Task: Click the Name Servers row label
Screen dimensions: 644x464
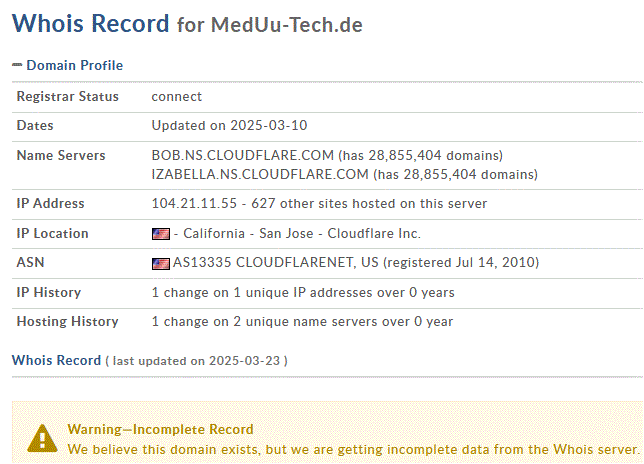Action: tap(61, 155)
